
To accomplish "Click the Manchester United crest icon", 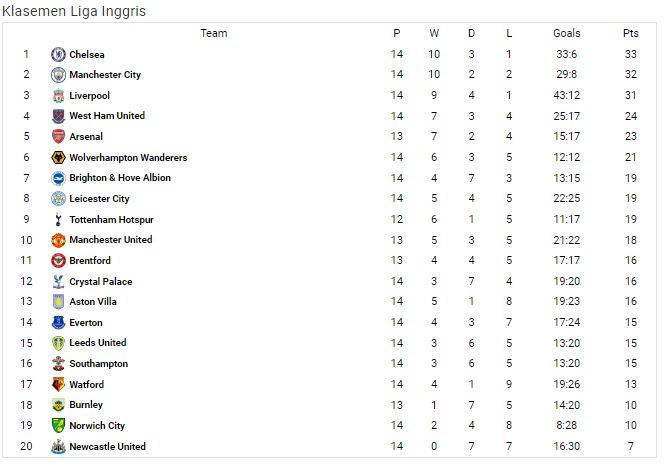I will click(58, 240).
